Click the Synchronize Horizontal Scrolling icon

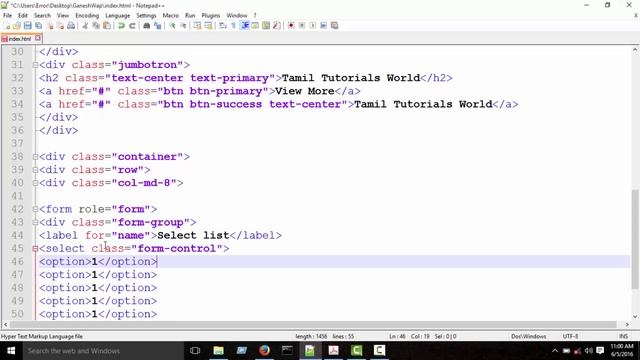pos(208,26)
